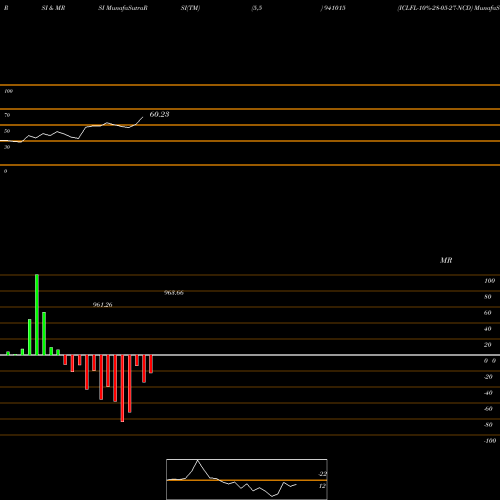Click the 'SI(TM)' header text

click(x=190, y=8)
